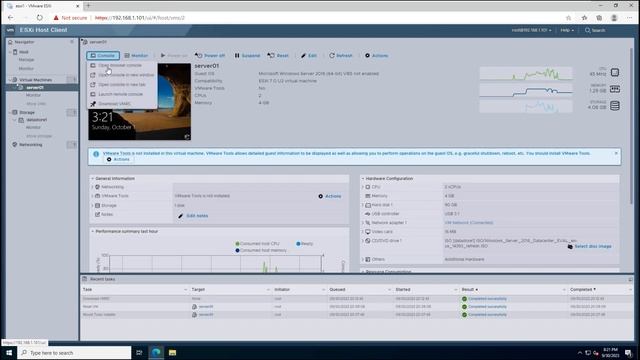Select Monitor under Host
This screenshot has width=640, height=360.
point(26,69)
